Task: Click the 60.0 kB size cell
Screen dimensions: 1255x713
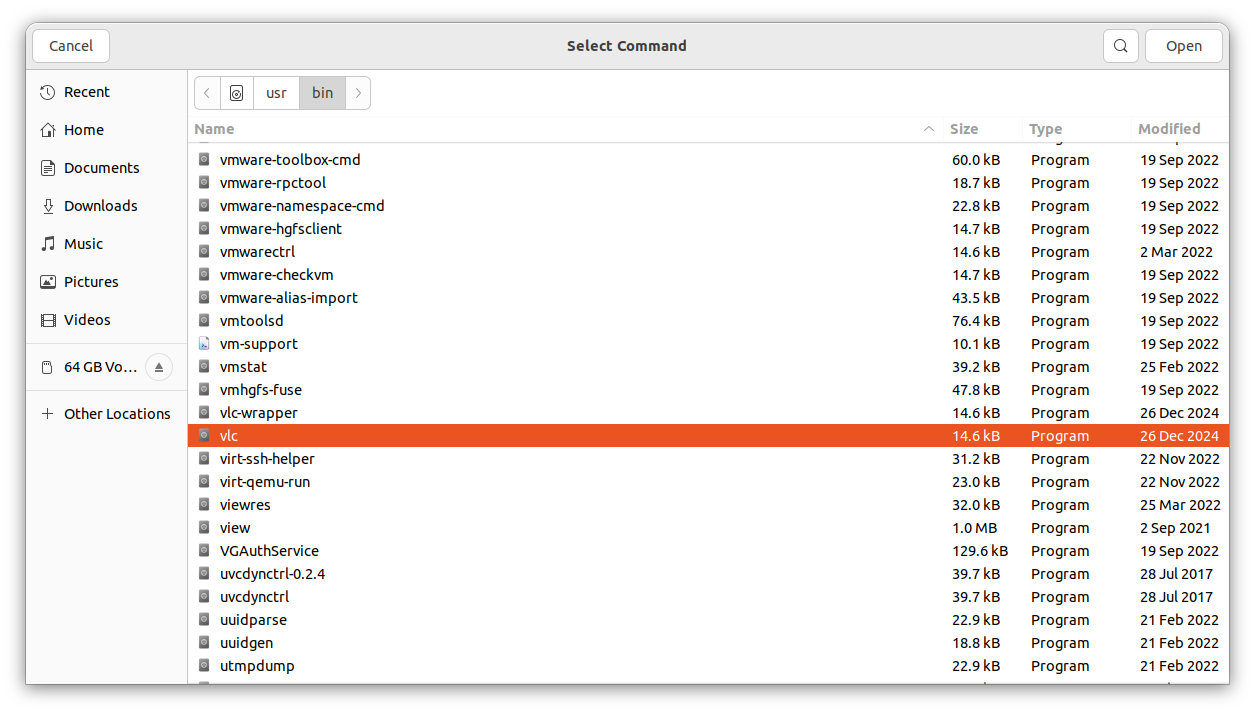Action: click(x=976, y=160)
